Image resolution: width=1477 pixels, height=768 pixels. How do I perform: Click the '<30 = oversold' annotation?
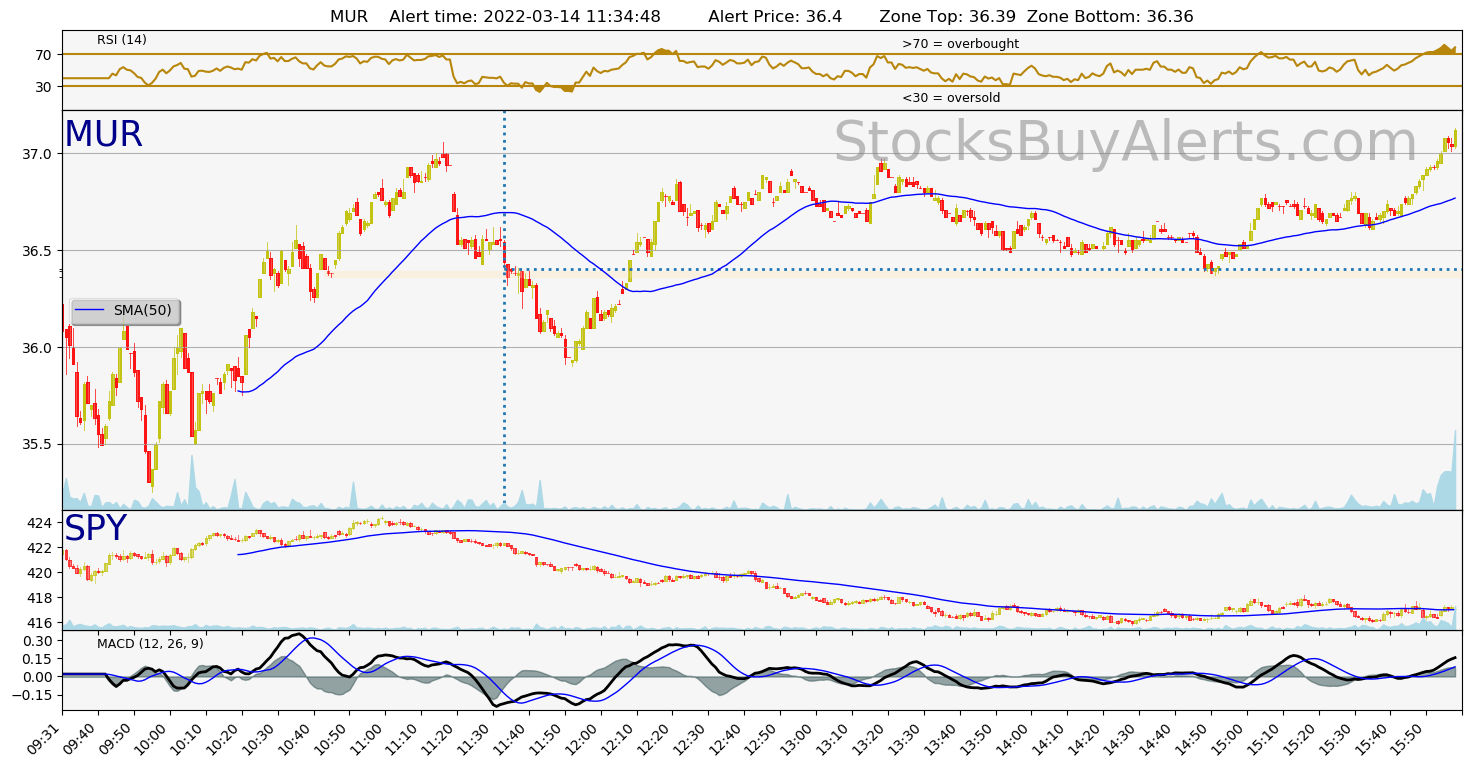click(951, 98)
